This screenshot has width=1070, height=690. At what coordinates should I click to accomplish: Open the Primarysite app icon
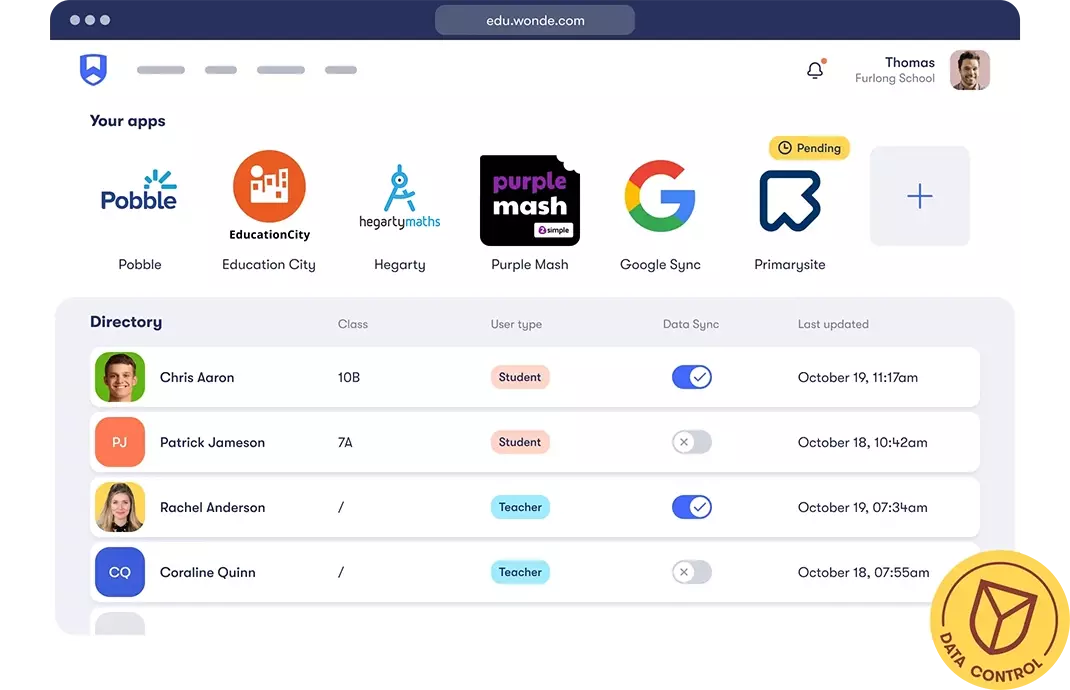790,201
